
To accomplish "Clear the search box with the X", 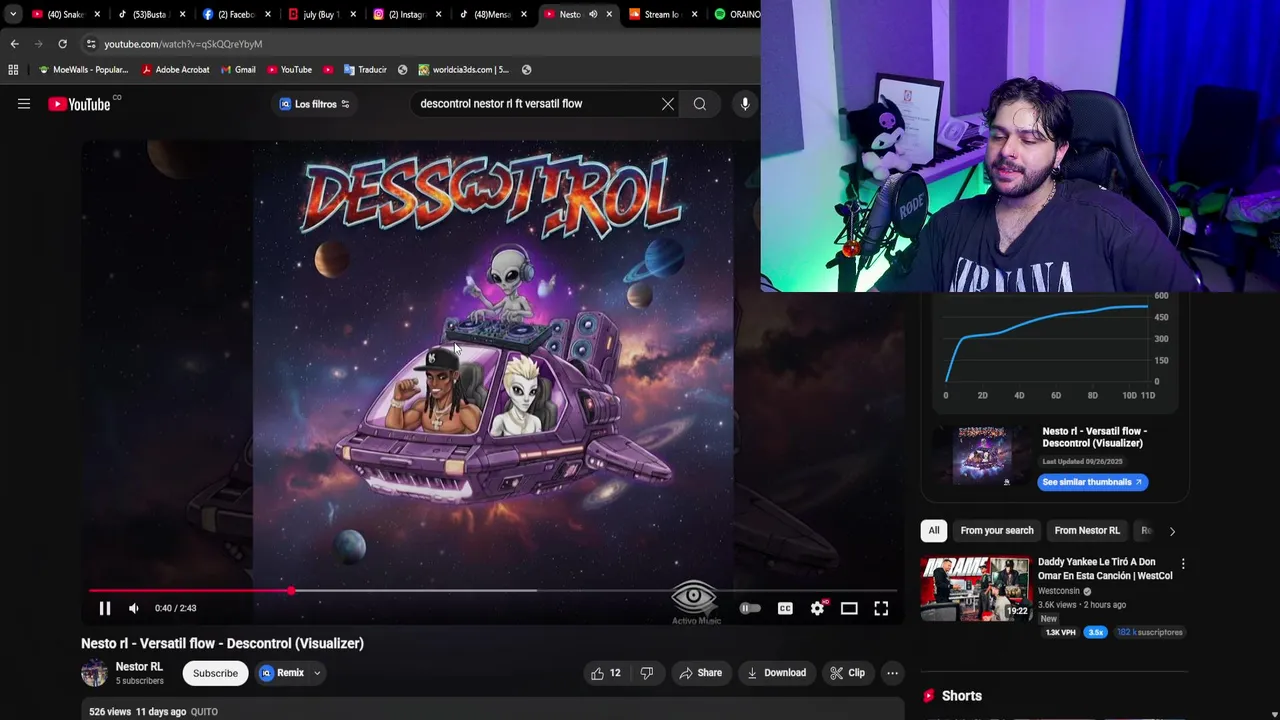I will 668,104.
